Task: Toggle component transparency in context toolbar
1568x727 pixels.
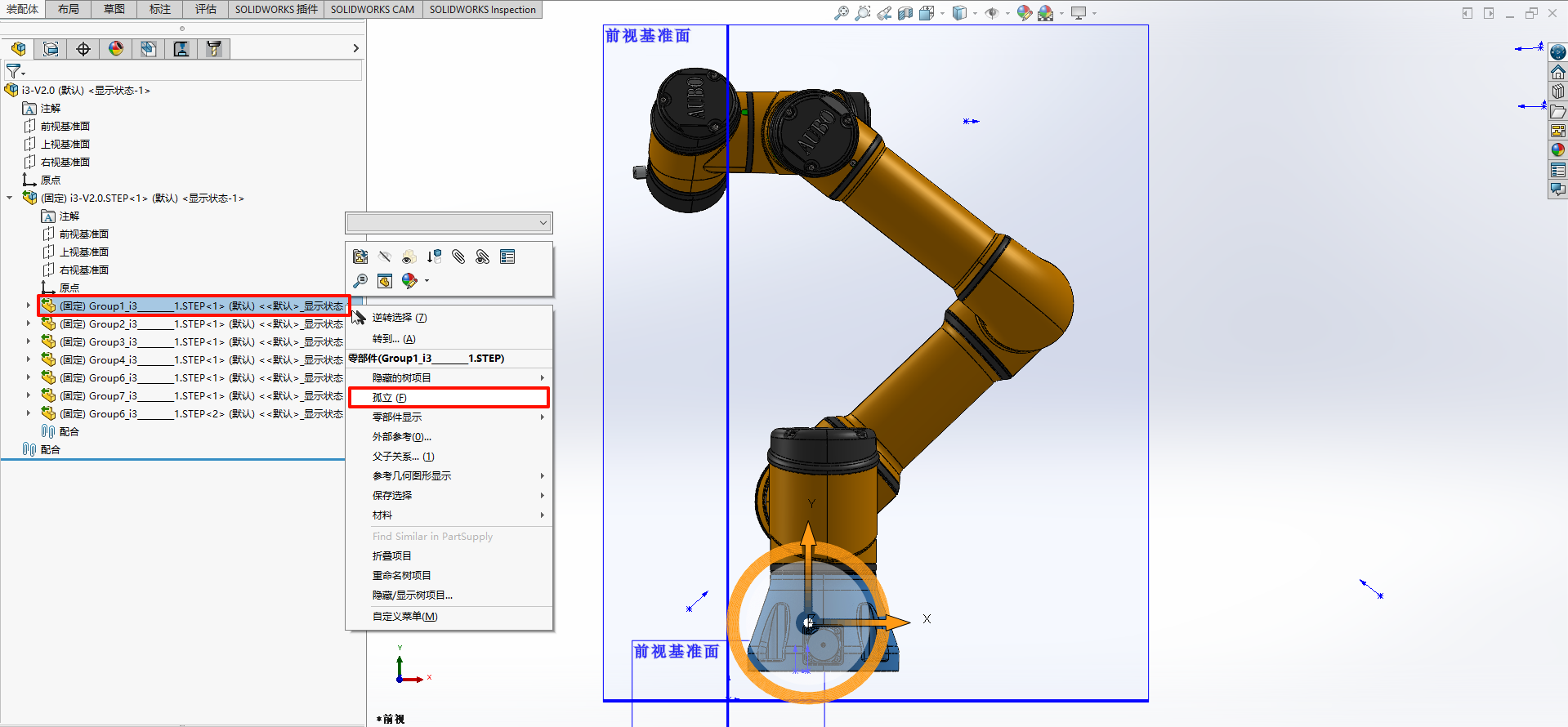Action: coord(409,256)
